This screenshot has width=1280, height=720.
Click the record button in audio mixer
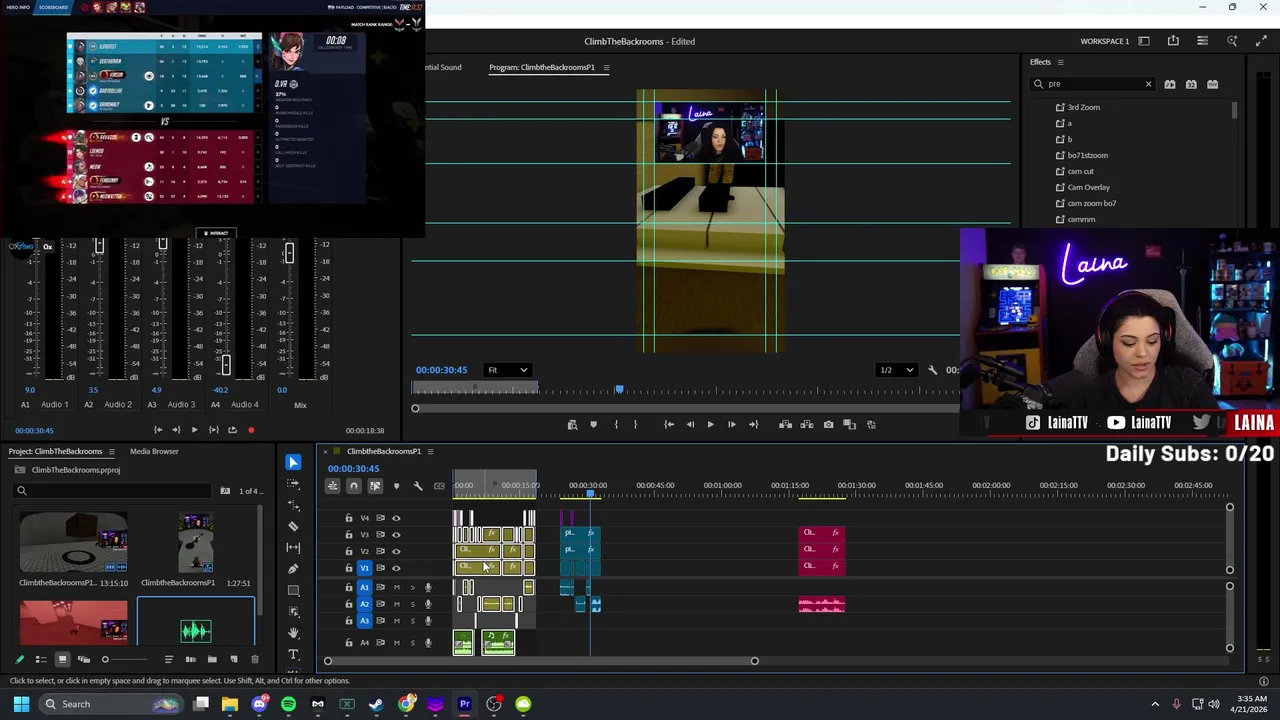point(251,431)
